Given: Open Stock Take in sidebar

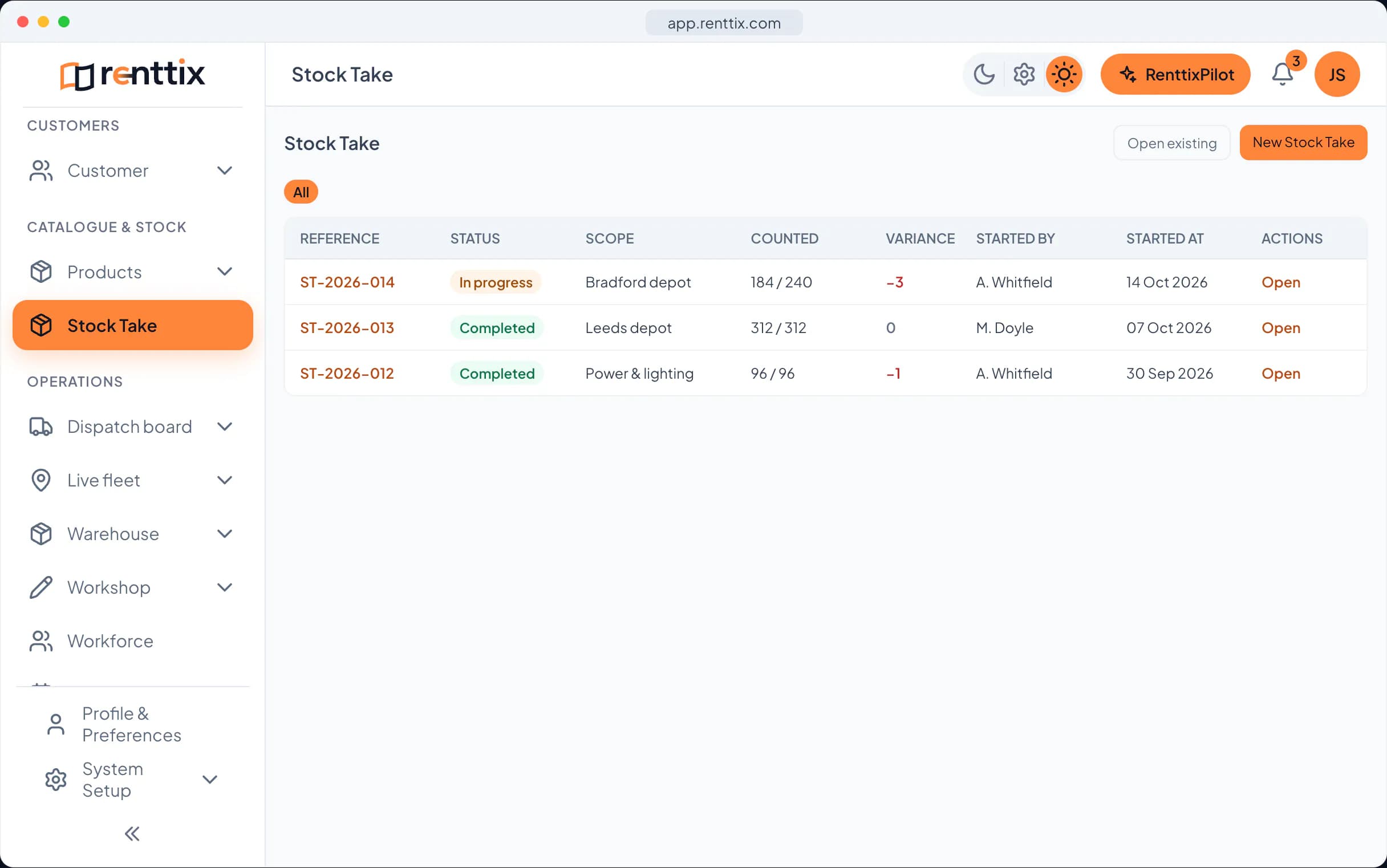Looking at the screenshot, I should click(133, 326).
